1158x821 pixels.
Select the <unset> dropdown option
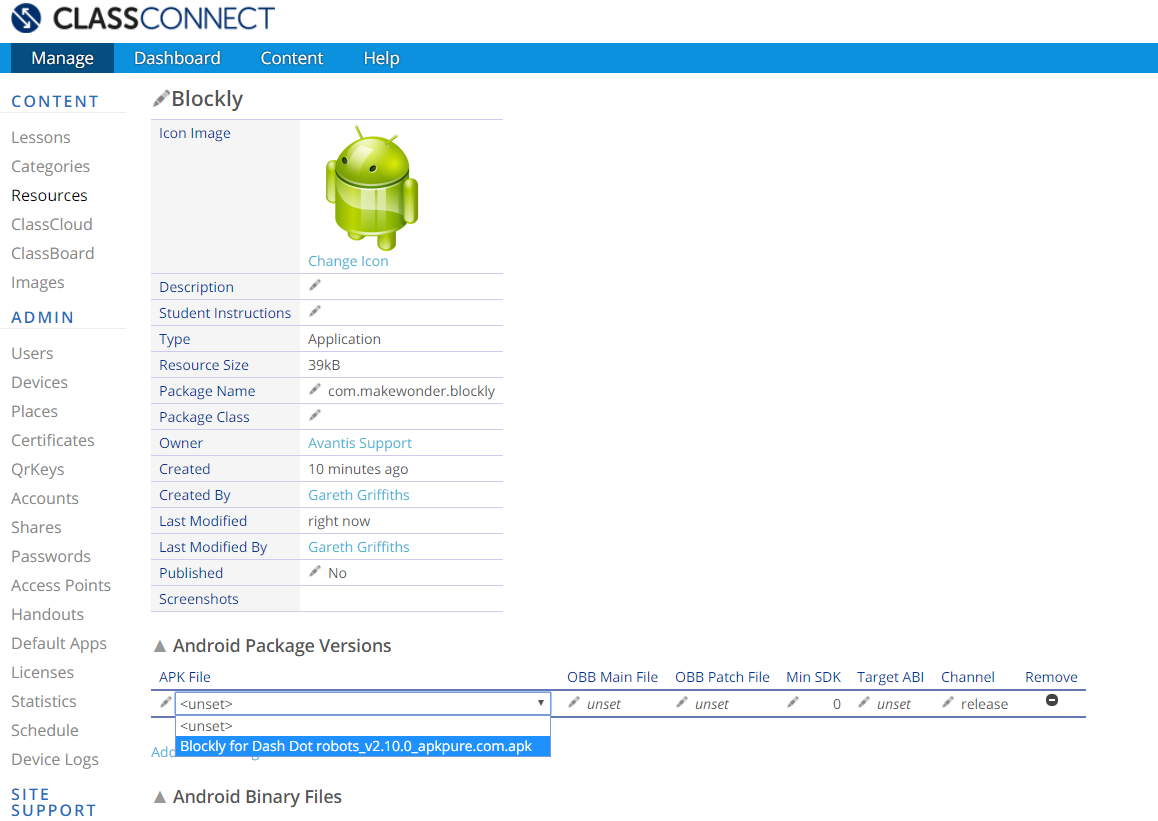[363, 726]
